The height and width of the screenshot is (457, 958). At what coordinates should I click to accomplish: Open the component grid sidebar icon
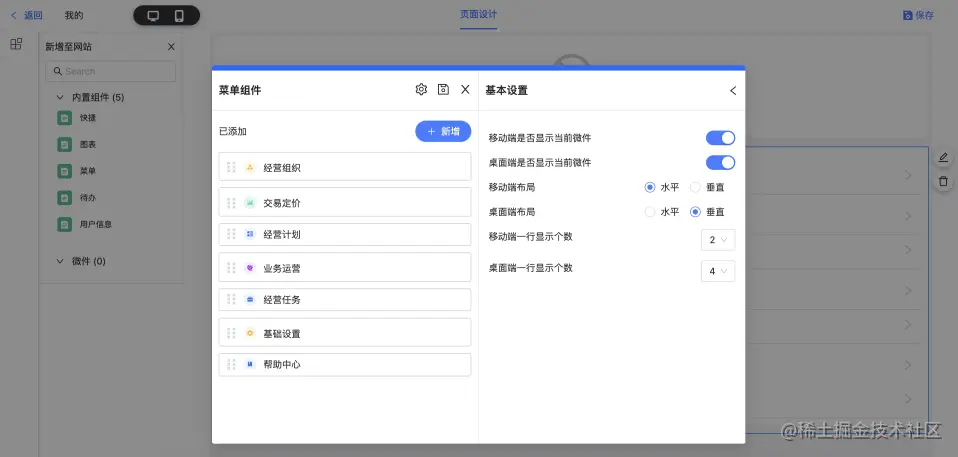[16, 44]
